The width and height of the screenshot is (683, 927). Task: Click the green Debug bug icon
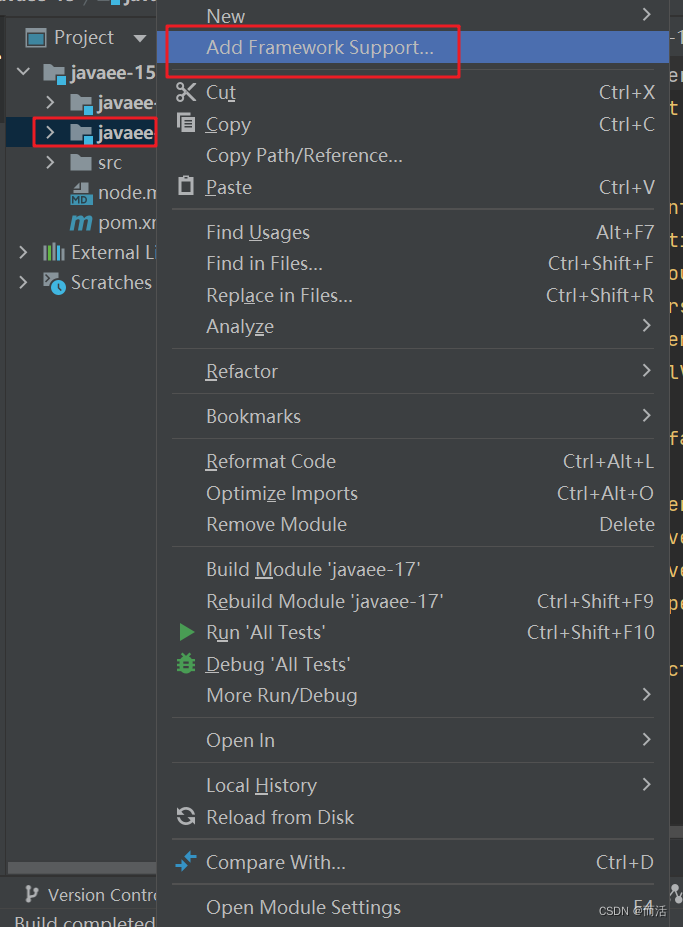coord(186,663)
